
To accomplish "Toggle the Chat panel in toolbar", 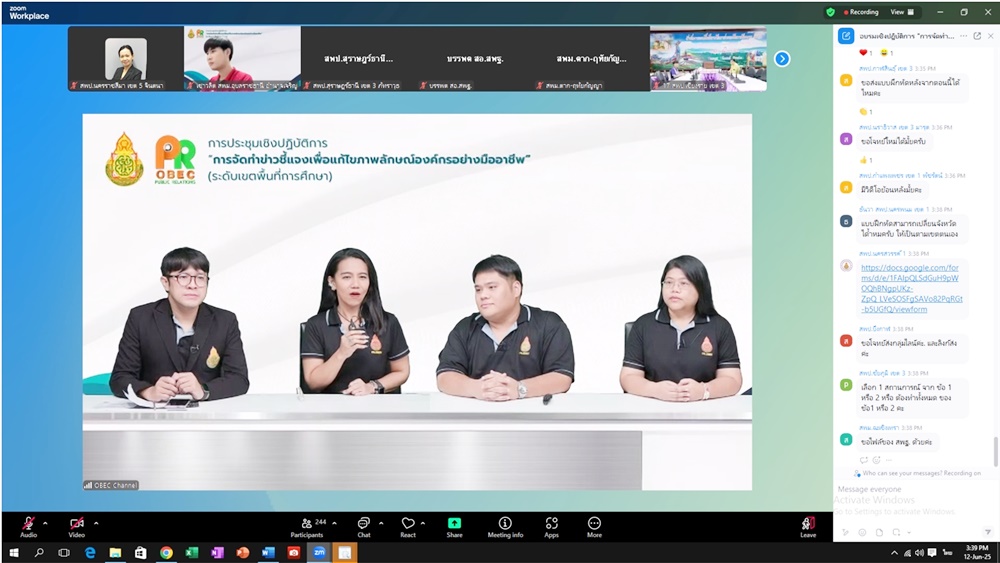I will tap(364, 527).
